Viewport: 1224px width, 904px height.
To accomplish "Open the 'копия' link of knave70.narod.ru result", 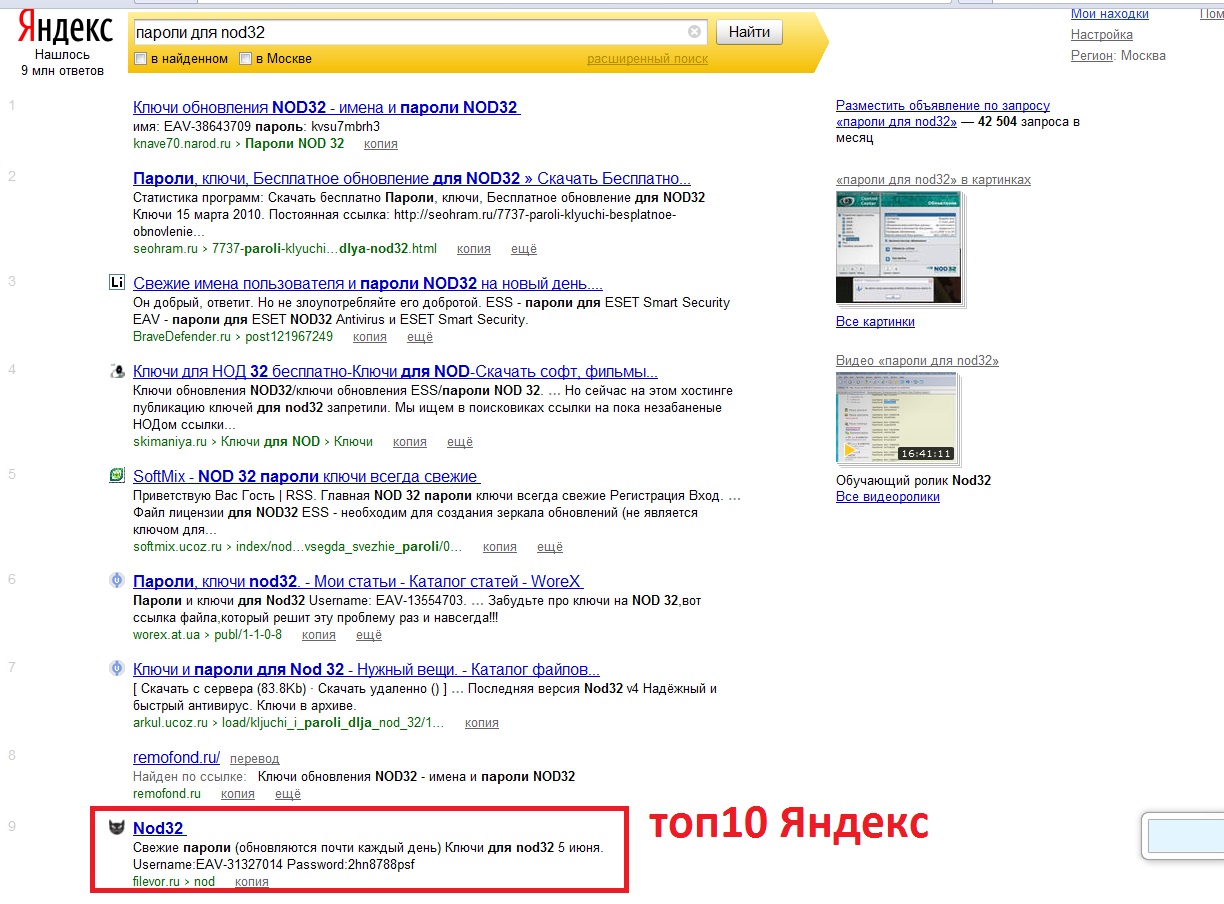I will pos(381,144).
